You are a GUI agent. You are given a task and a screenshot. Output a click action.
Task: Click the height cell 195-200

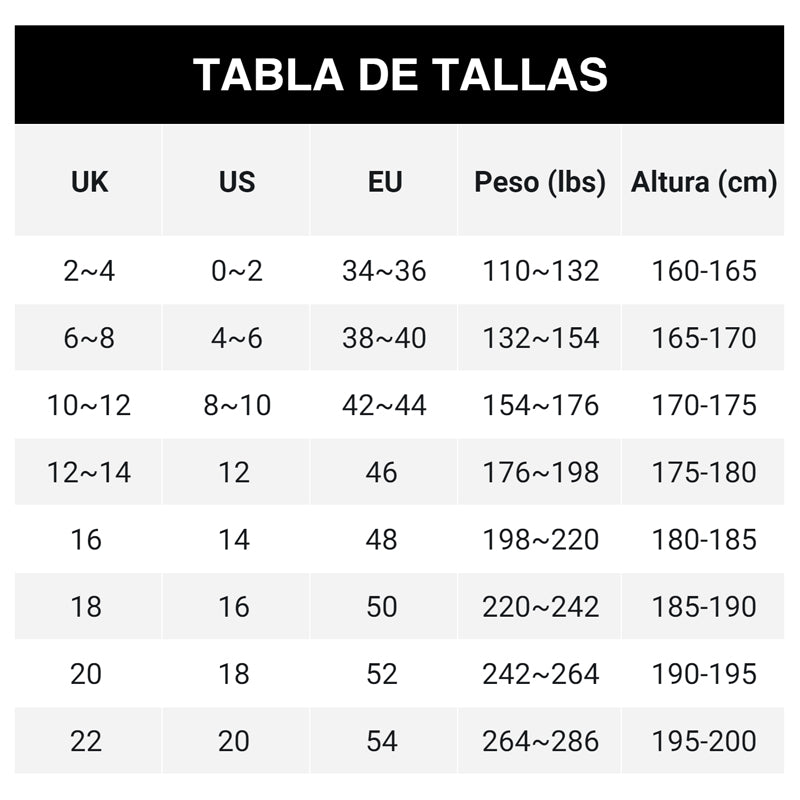click(703, 741)
